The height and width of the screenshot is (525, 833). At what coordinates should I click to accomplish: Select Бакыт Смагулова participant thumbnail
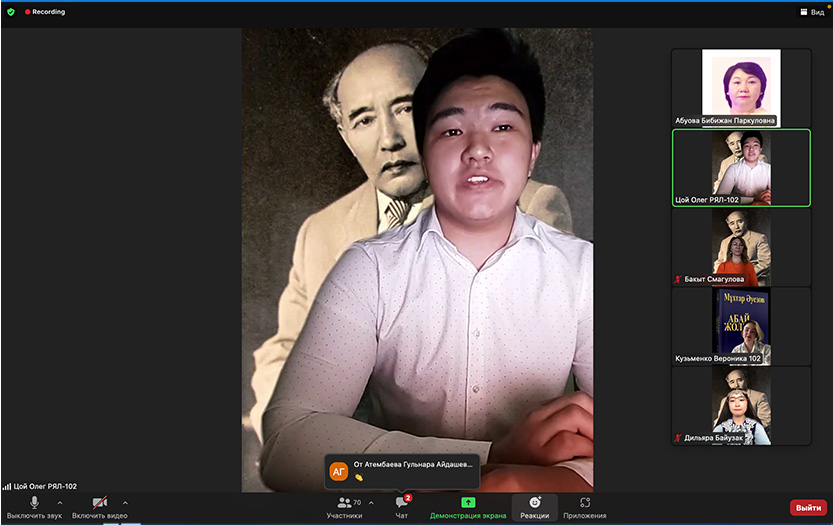[741, 246]
